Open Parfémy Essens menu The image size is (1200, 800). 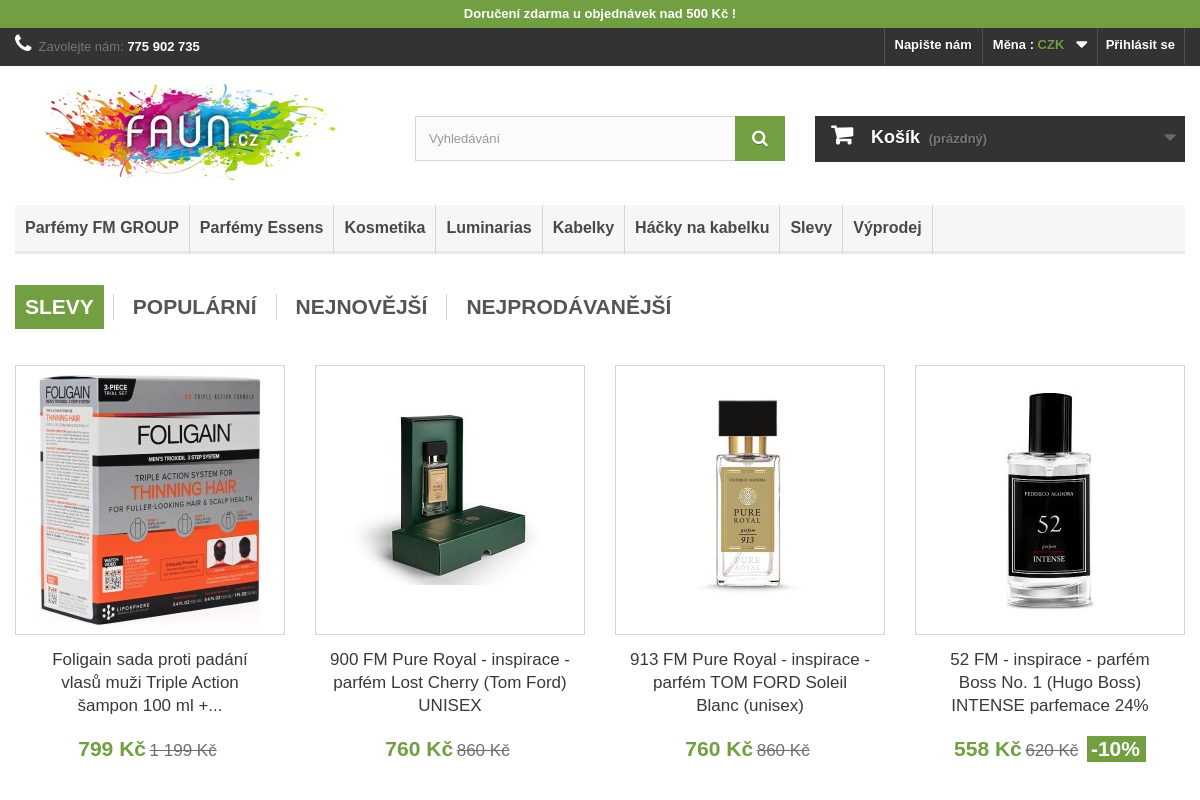[x=262, y=228]
